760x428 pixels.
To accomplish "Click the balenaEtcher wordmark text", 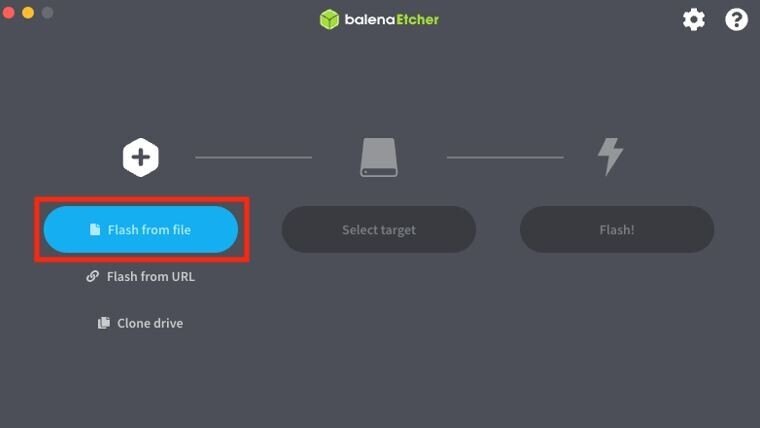I will pos(392,19).
